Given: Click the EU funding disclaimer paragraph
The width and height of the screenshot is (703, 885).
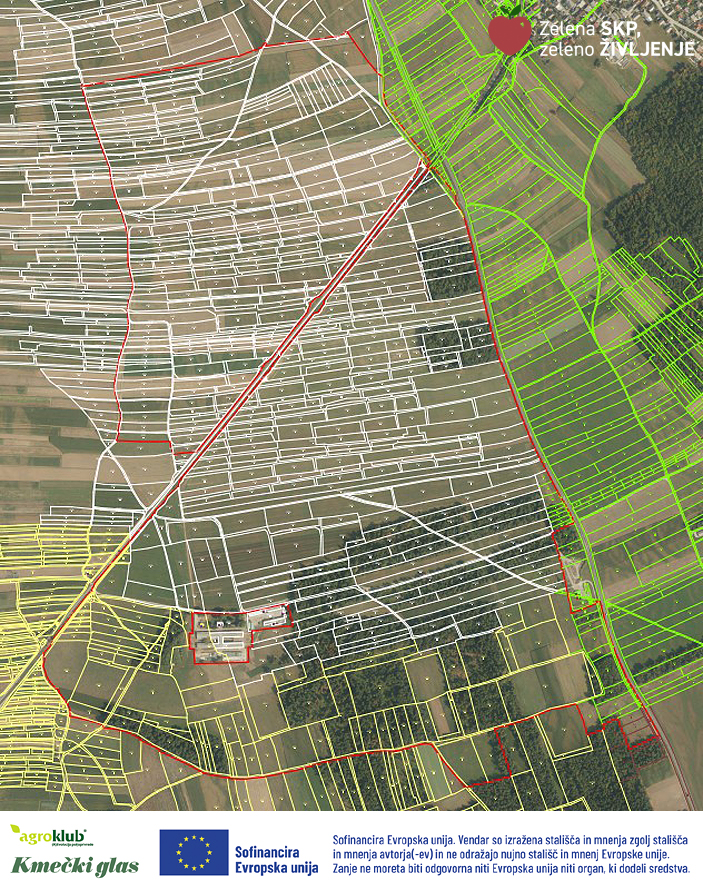Looking at the screenshot, I should pyautogui.click(x=510, y=852).
